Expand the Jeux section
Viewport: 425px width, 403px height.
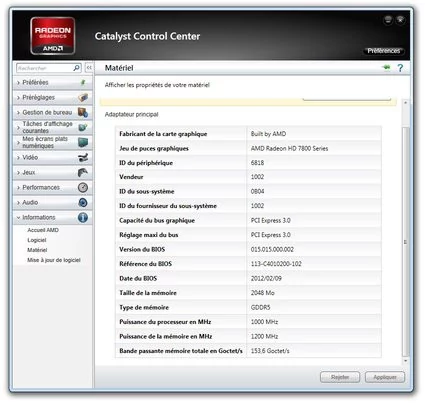coord(53,172)
